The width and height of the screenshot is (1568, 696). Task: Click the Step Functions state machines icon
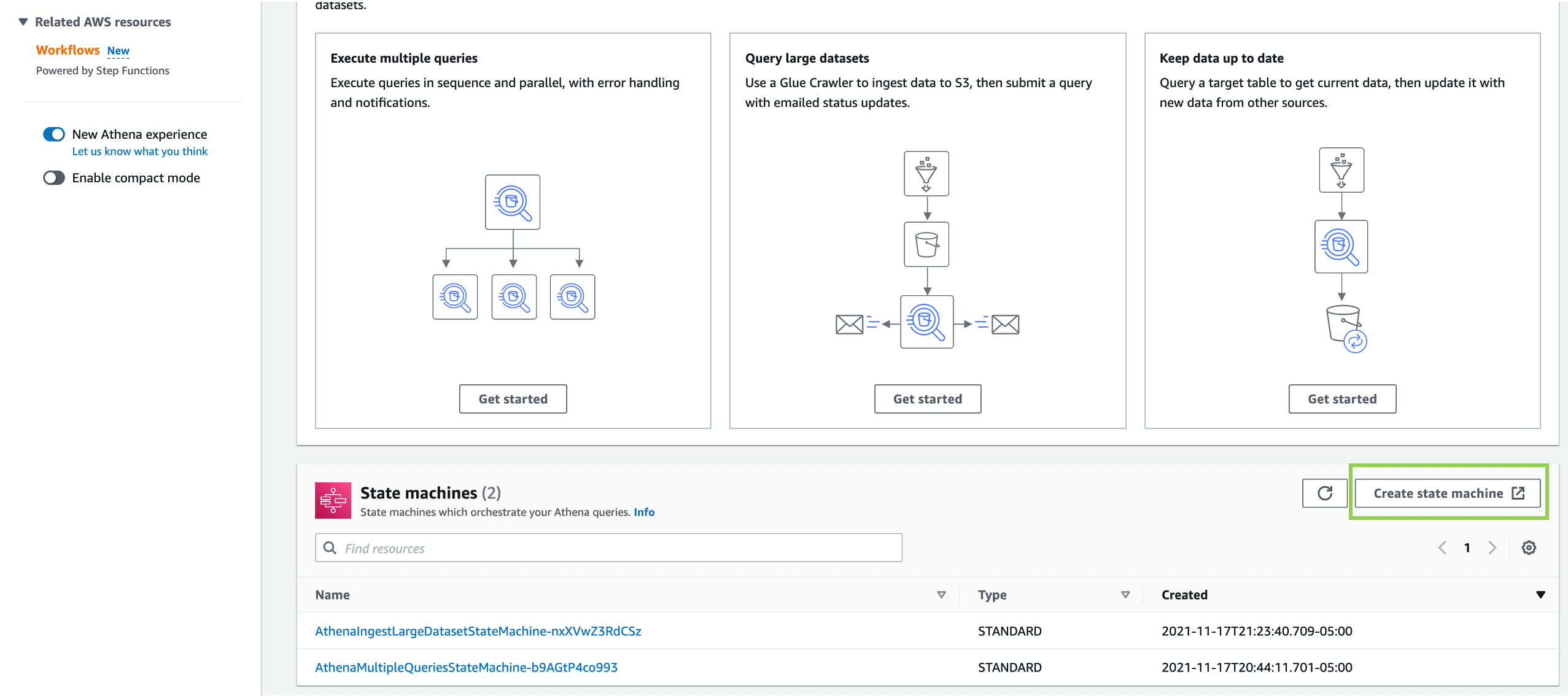coord(333,500)
